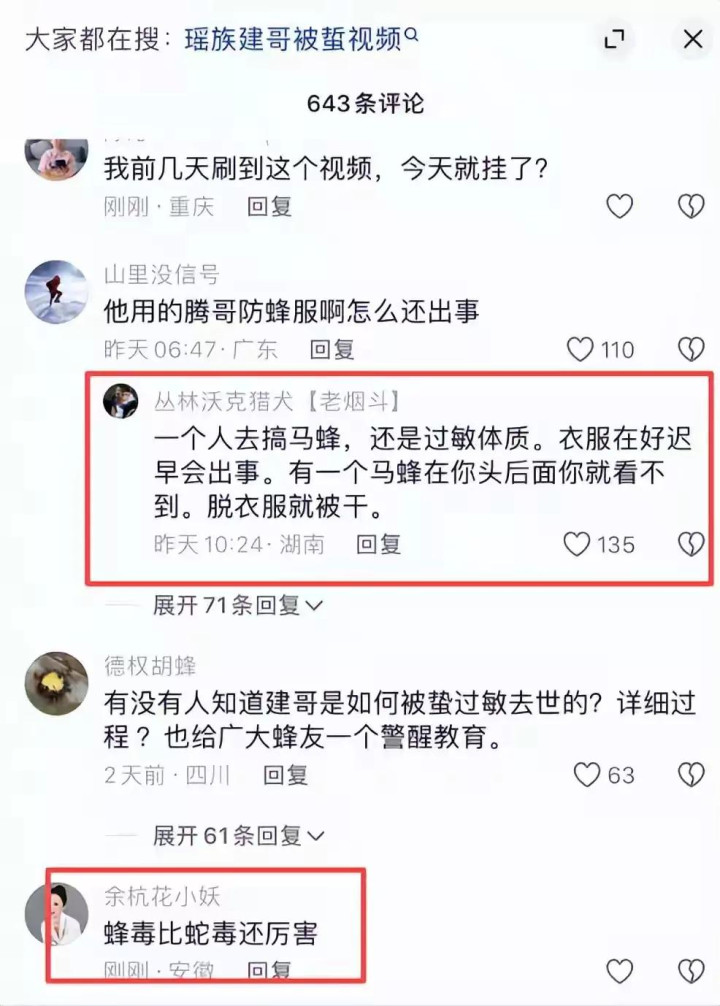This screenshot has width=720, height=1006.
Task: Like 山里没信号's comment with 110 likes
Action: click(580, 349)
